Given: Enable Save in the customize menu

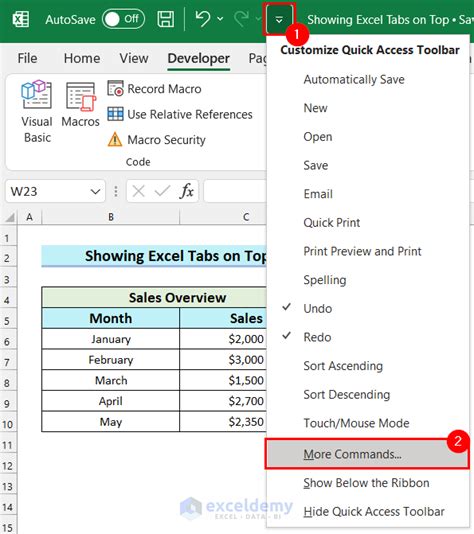Looking at the screenshot, I should pos(367,165).
